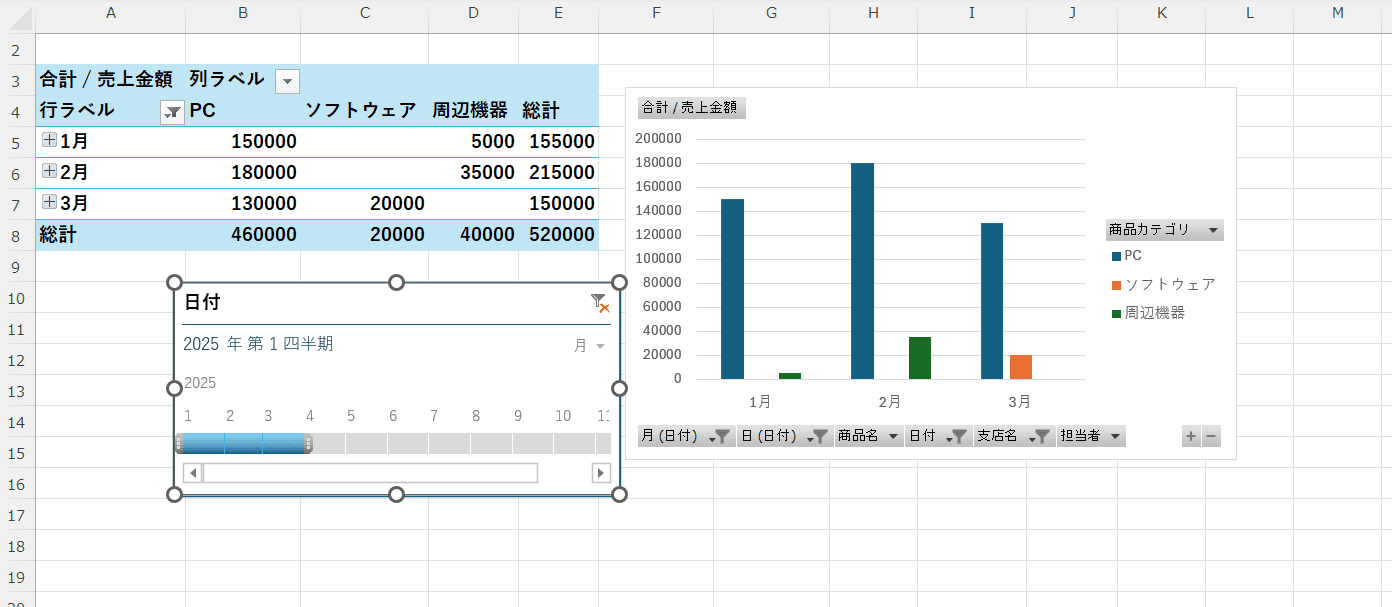Open 商品カテゴリ legend field dropdown
1392x607 pixels.
[x=1164, y=230]
